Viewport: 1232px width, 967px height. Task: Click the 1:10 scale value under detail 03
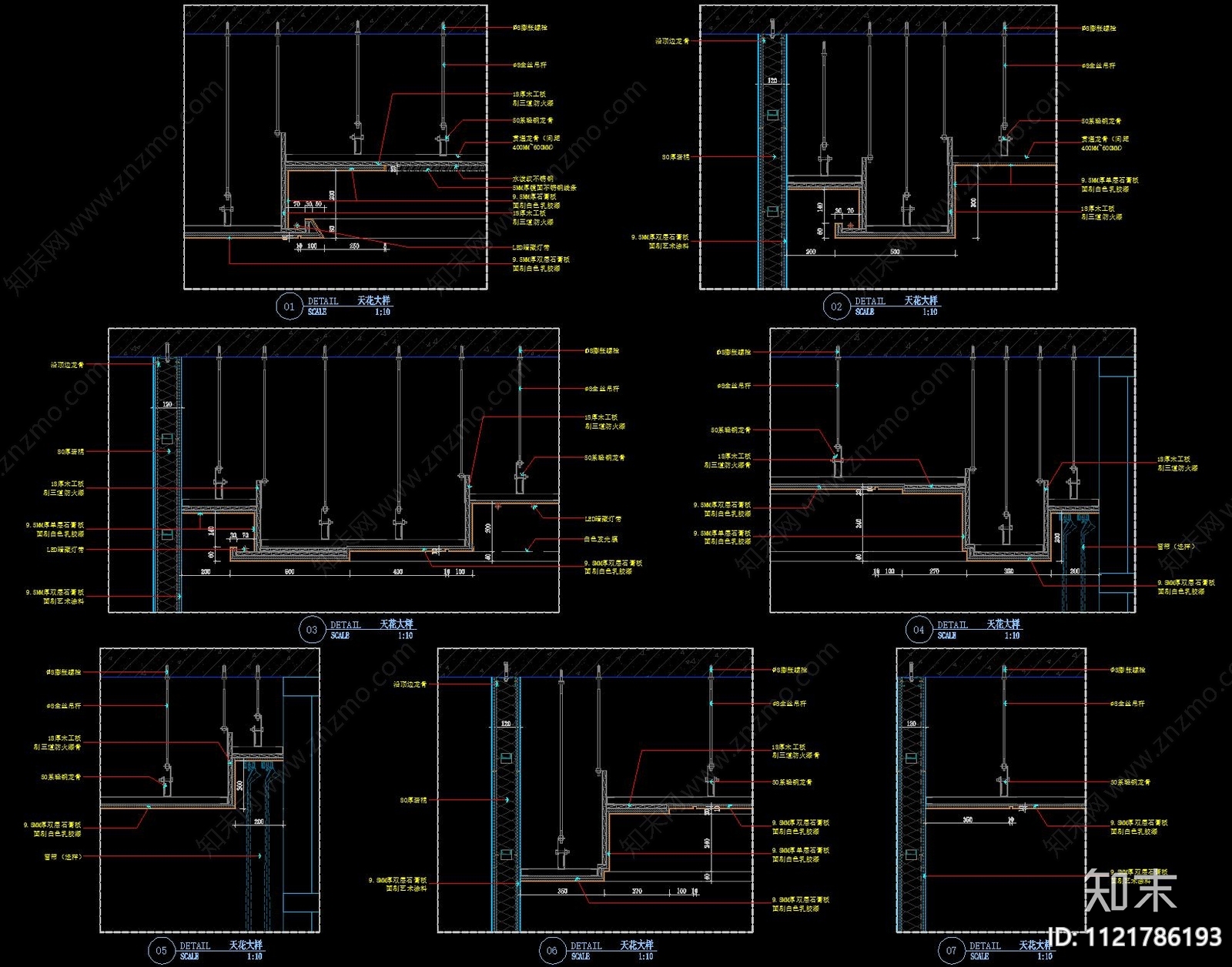coord(406,635)
